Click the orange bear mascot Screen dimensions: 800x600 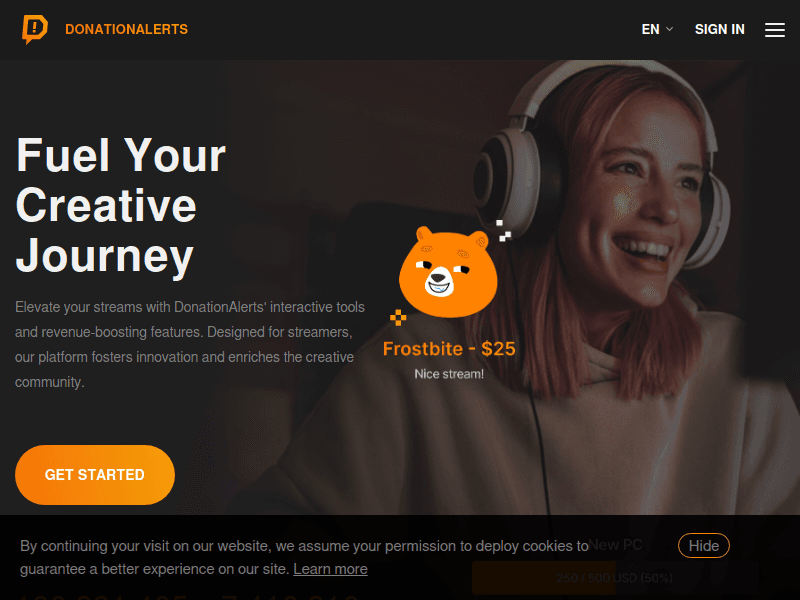click(448, 272)
